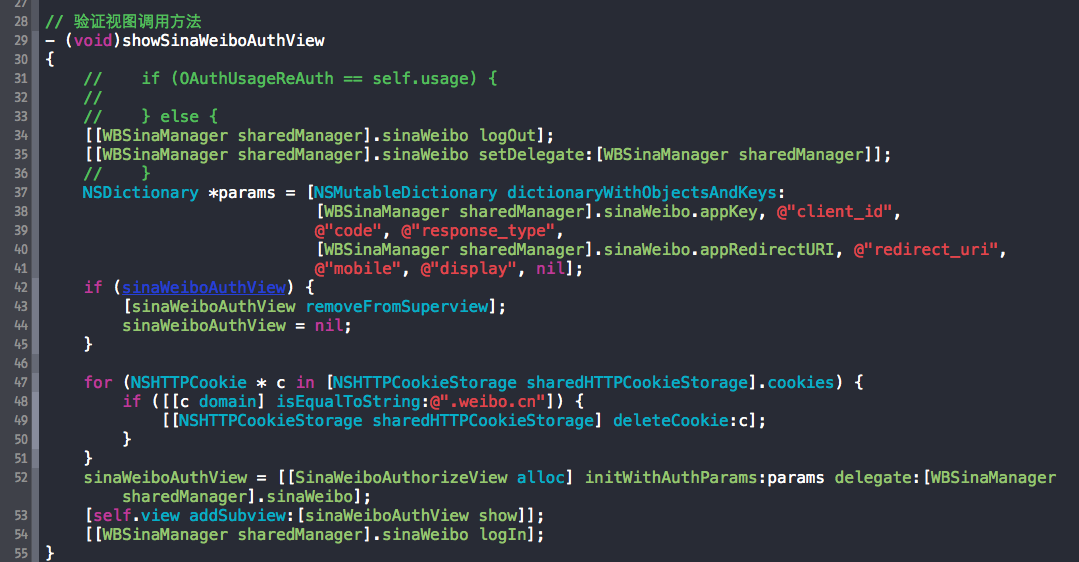
Task: Click the removeFromSuperview method call
Action: pos(397,307)
